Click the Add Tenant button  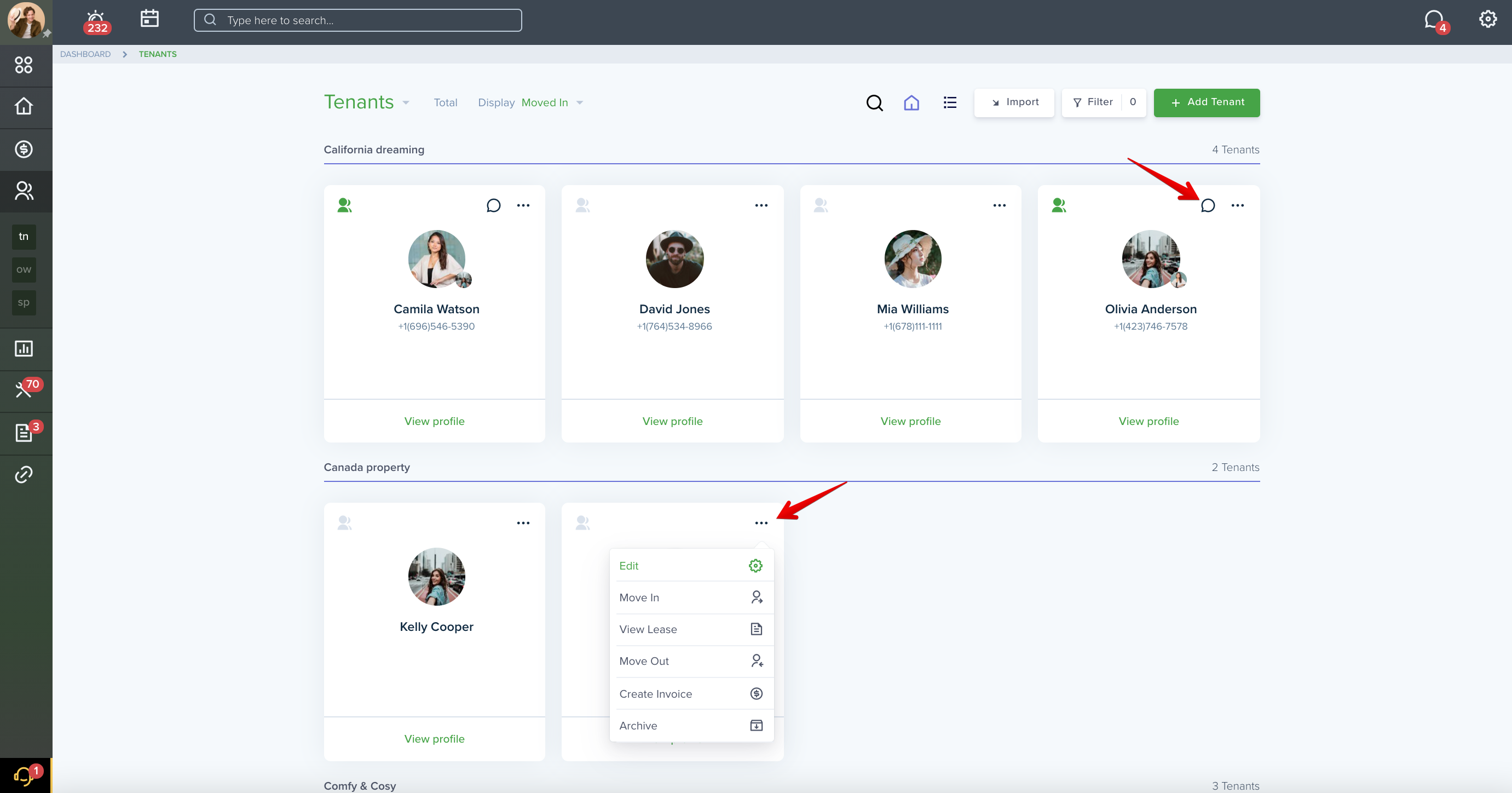(x=1207, y=102)
